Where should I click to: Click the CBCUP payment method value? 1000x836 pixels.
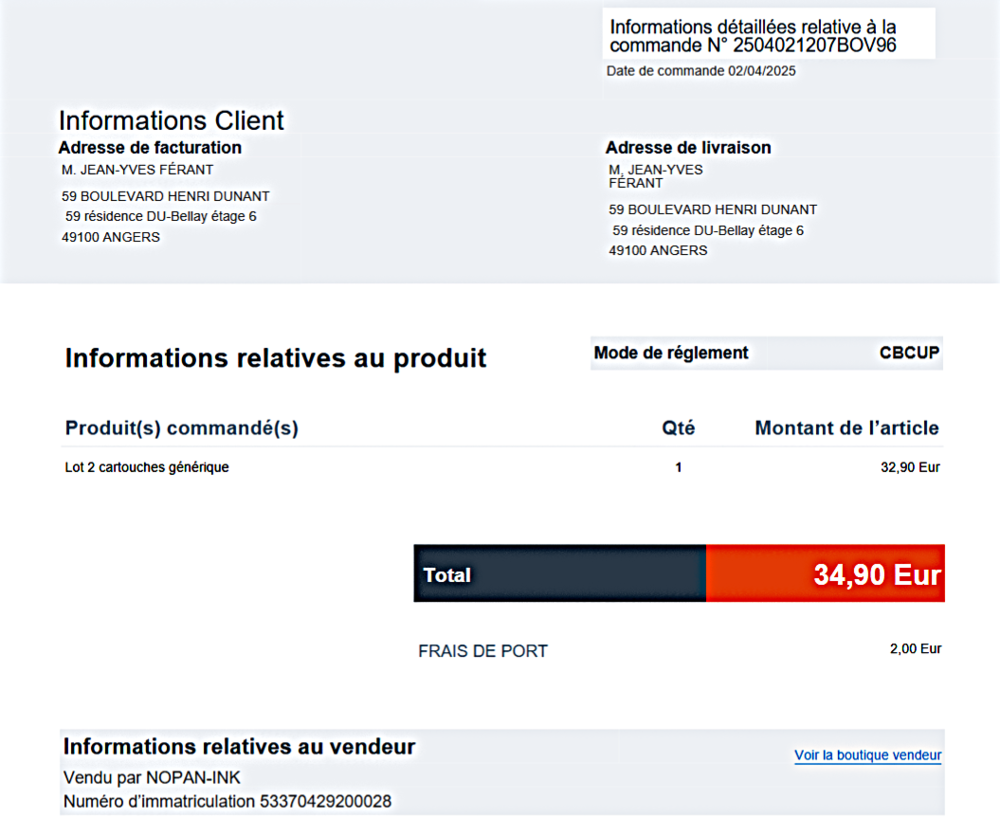(909, 353)
